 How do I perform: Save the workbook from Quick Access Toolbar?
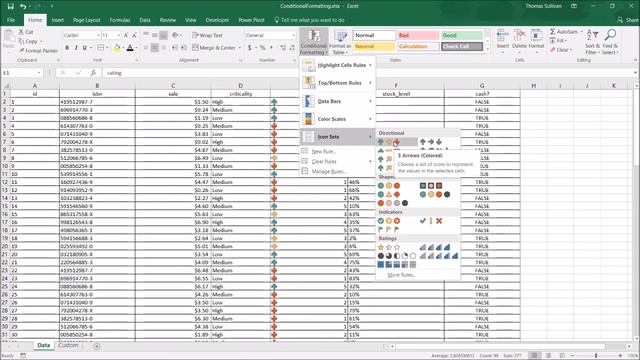(10, 6)
